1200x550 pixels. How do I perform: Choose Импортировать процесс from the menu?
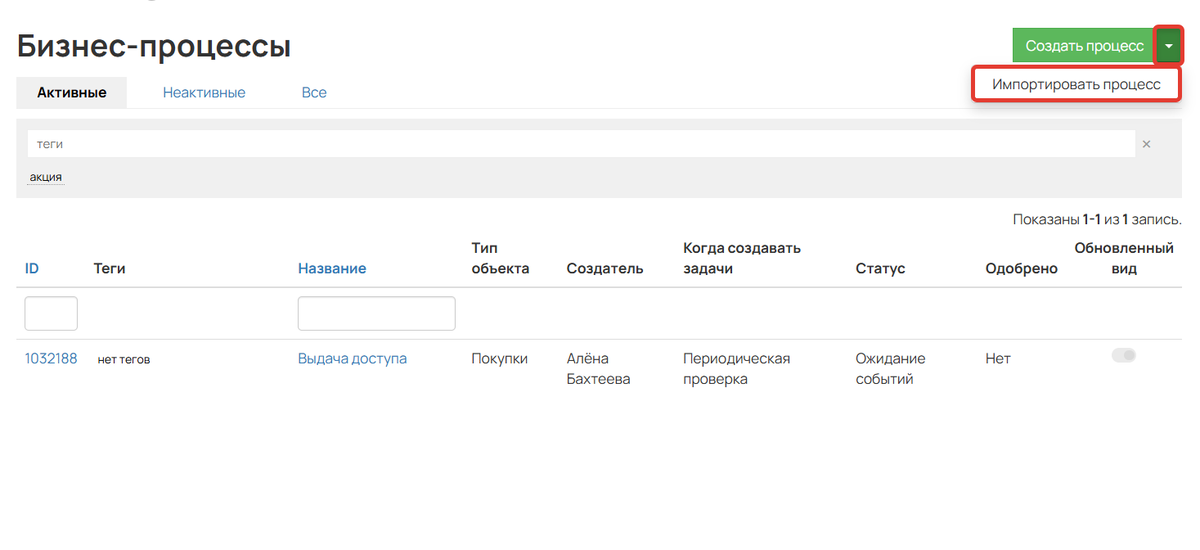tap(1076, 84)
